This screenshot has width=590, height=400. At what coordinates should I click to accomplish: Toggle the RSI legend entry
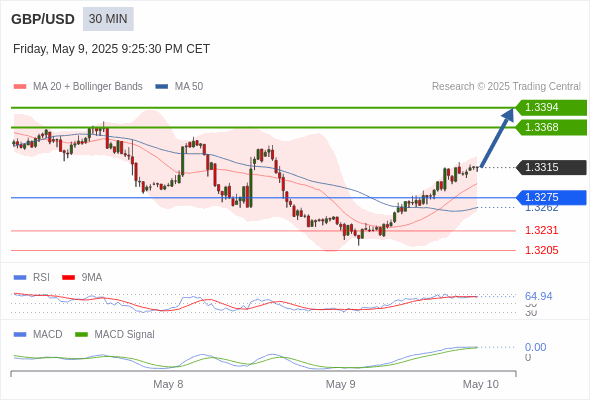pos(32,277)
